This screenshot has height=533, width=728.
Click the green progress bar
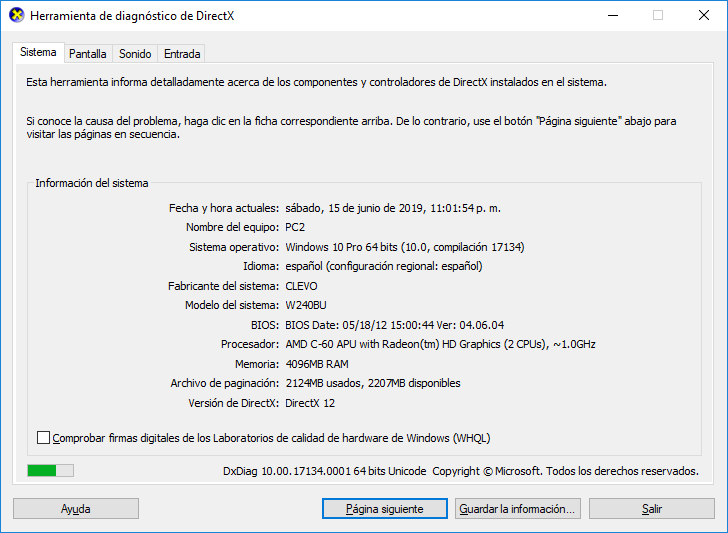[50, 471]
